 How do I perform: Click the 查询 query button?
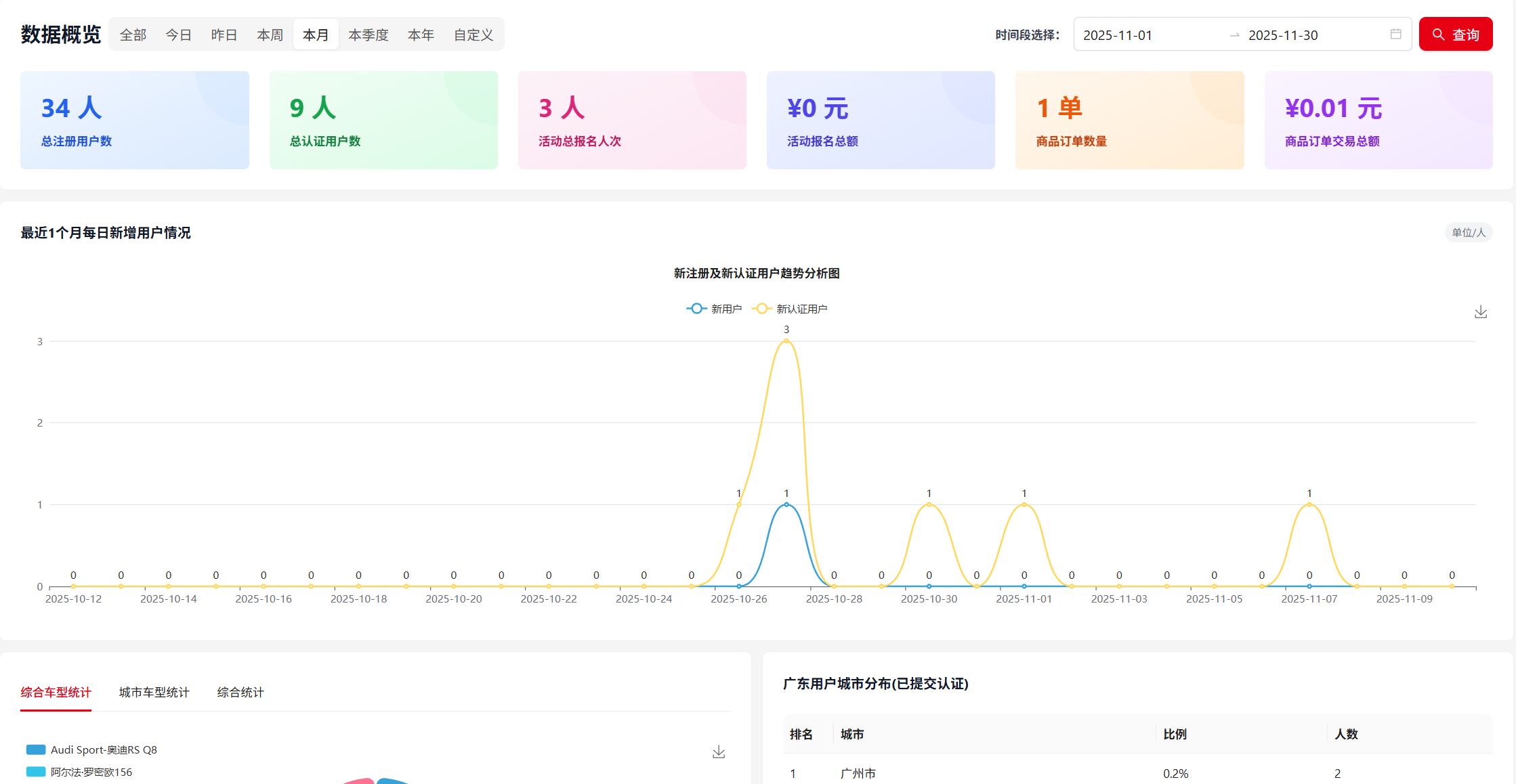click(1456, 34)
